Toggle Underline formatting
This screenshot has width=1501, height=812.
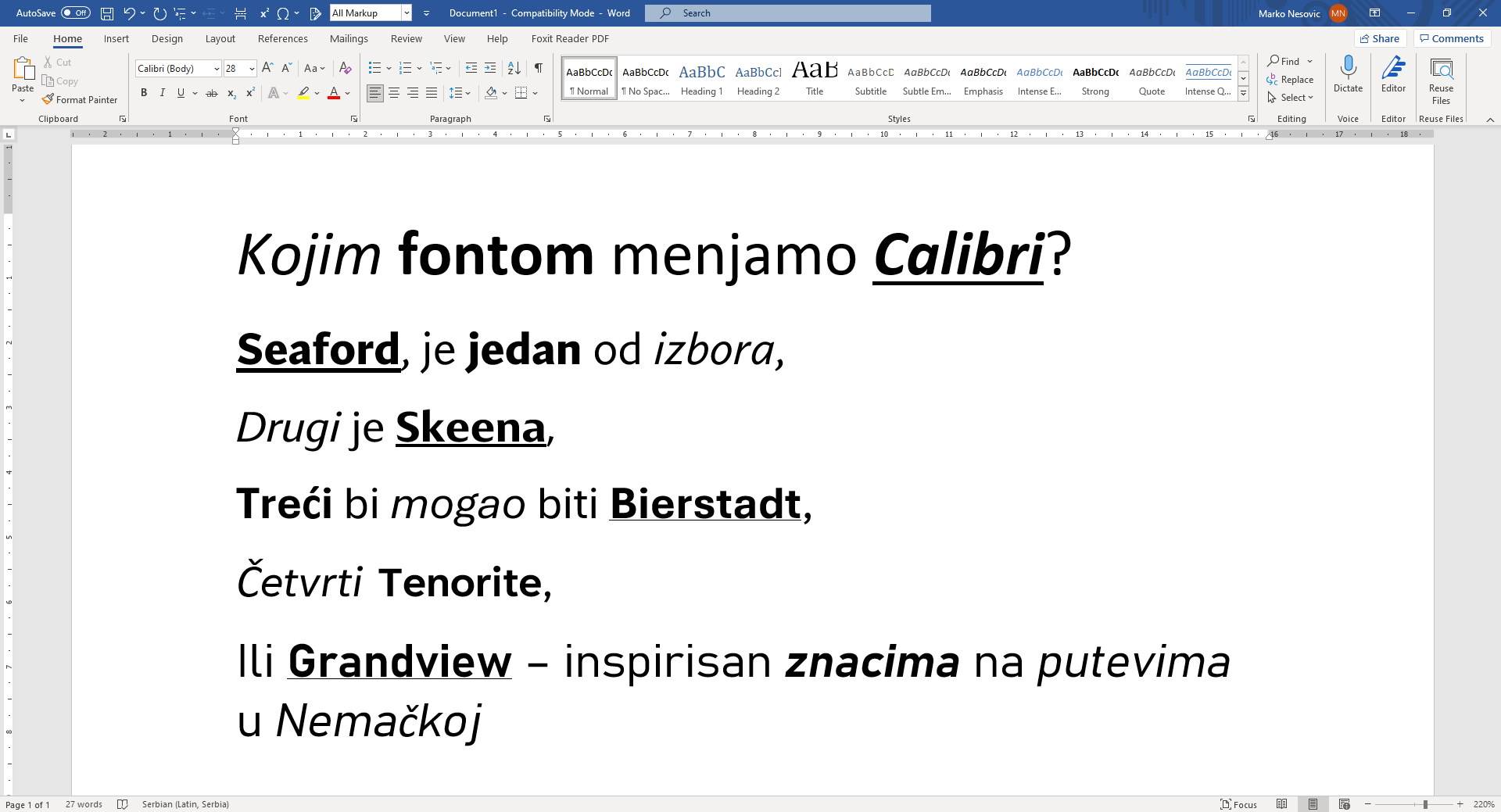pyautogui.click(x=181, y=93)
